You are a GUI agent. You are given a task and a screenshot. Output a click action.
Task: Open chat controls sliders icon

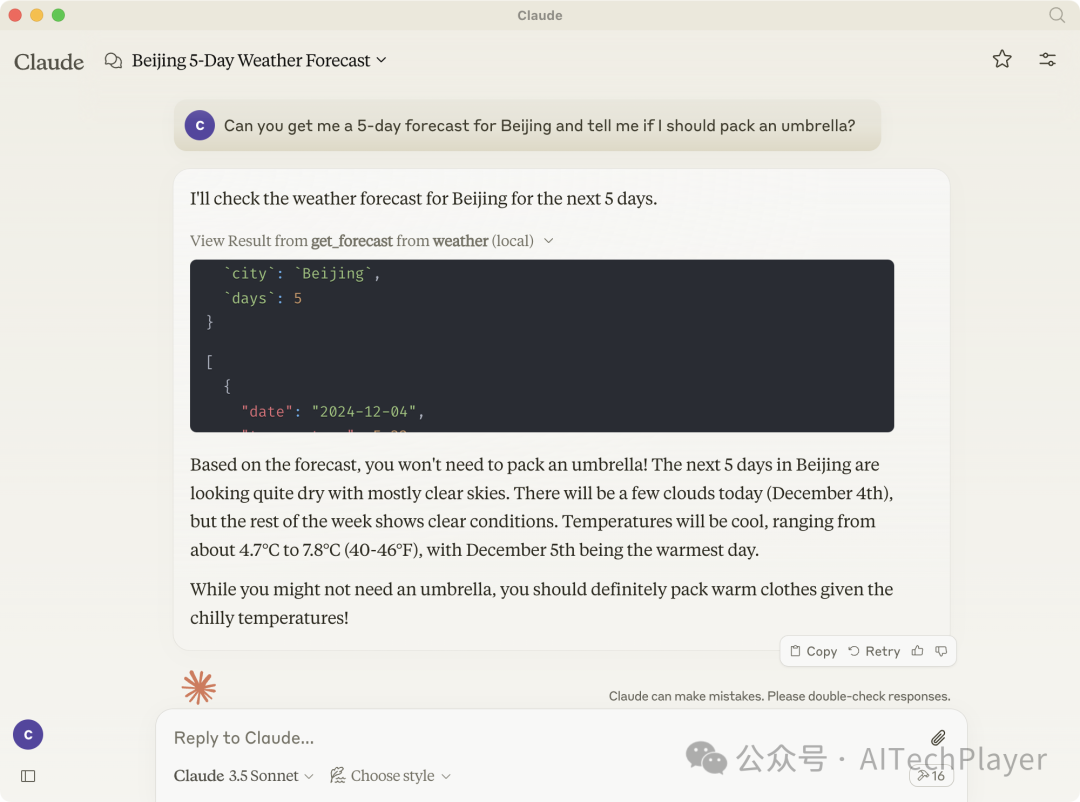[1047, 59]
